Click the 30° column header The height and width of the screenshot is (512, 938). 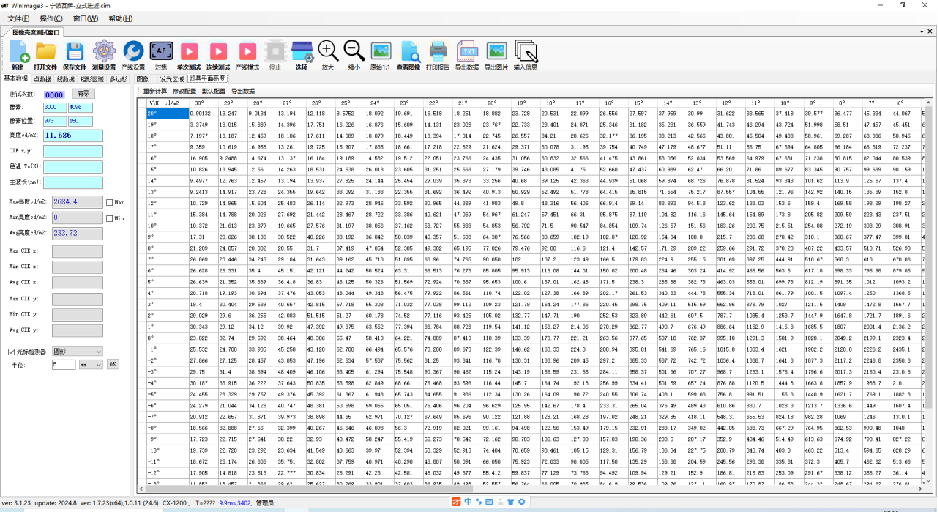click(x=203, y=103)
